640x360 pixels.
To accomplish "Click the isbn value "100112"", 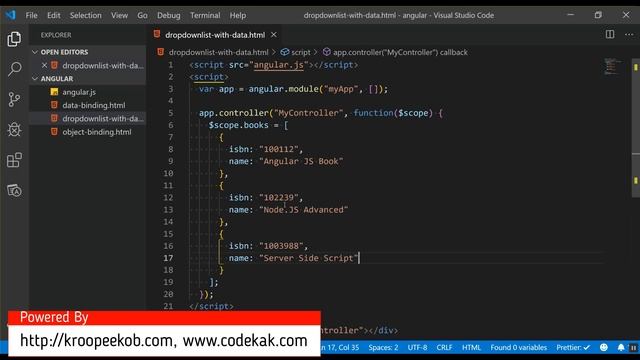I will 279,149.
